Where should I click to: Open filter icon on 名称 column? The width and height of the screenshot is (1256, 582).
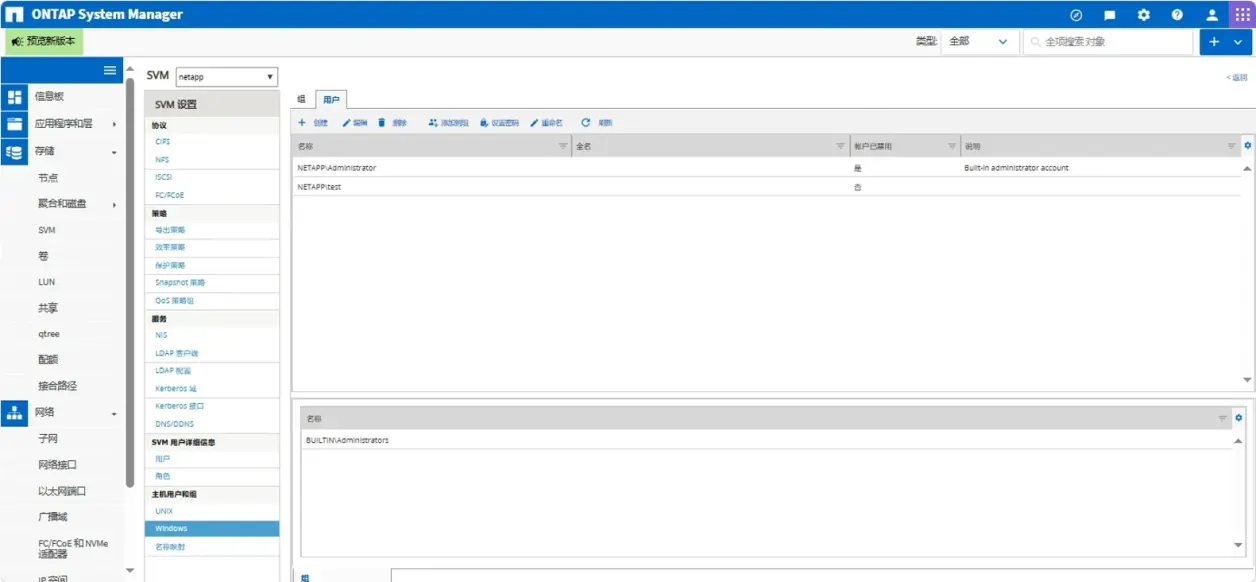tap(562, 146)
